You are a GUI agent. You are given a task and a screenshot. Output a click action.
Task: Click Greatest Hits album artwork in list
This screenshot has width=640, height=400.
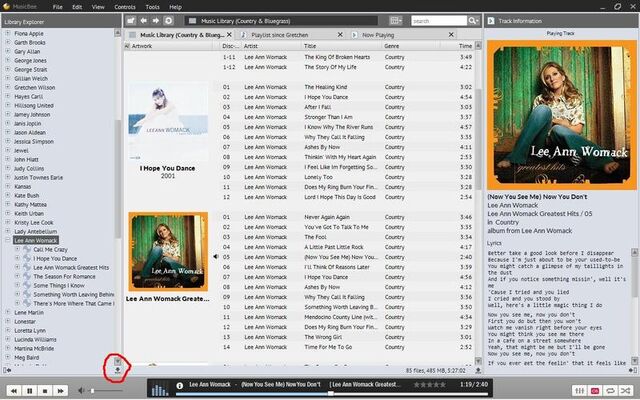tap(168, 251)
